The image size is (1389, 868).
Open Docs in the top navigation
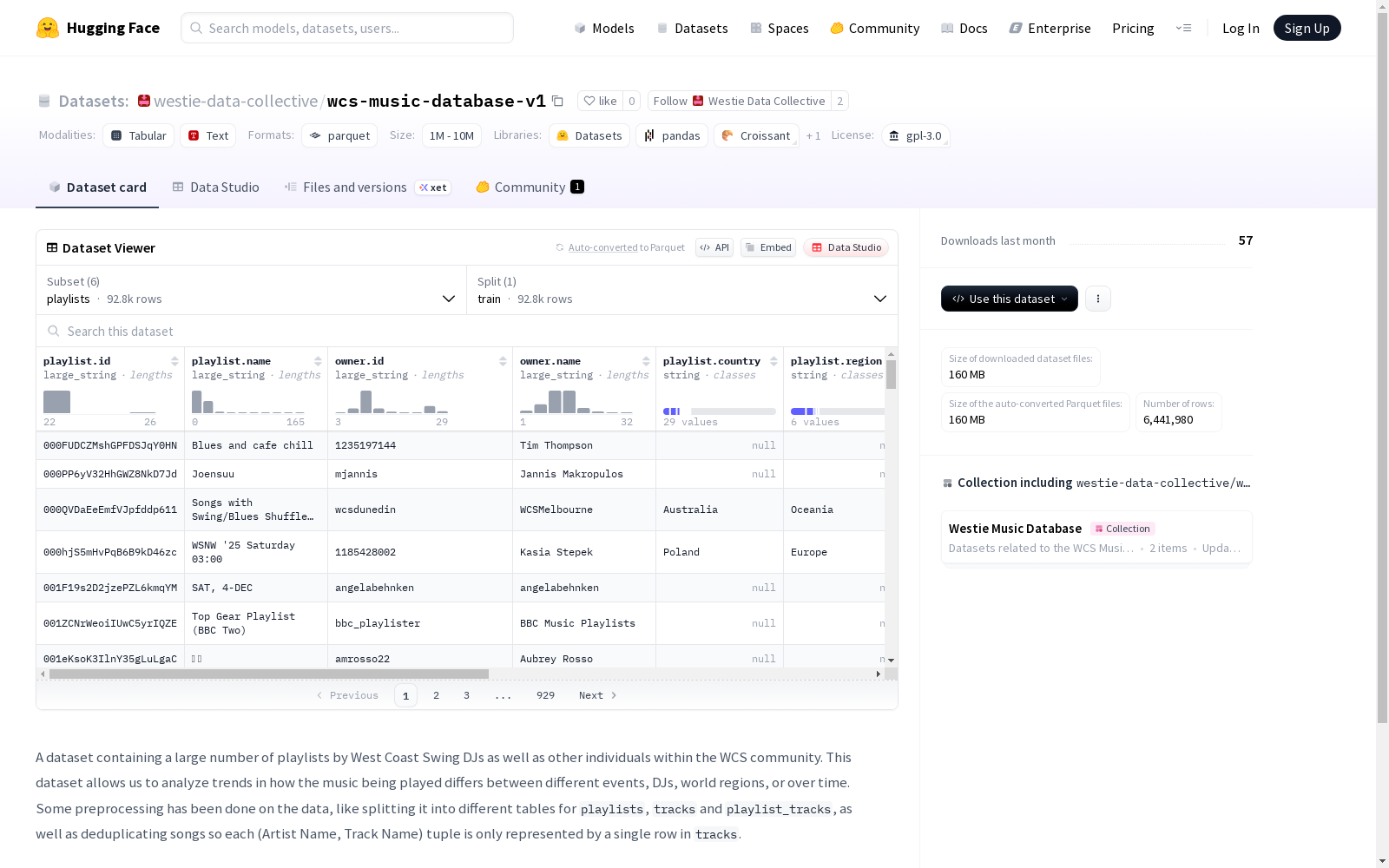click(x=964, y=28)
